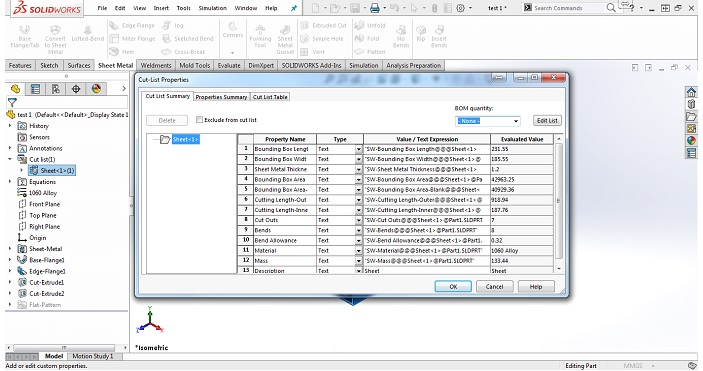Expand the Base-Flange1 feature node
This screenshot has height=371, width=703.
pos(10,260)
